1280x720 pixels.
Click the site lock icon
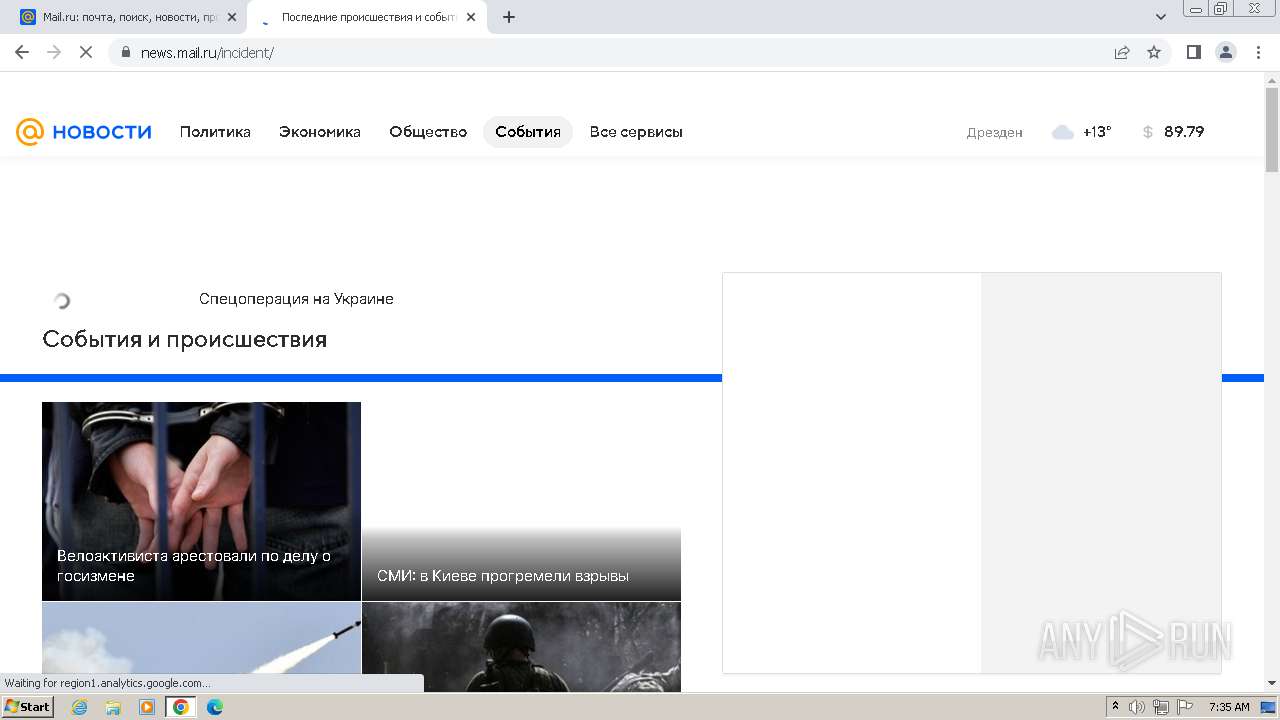click(125, 52)
